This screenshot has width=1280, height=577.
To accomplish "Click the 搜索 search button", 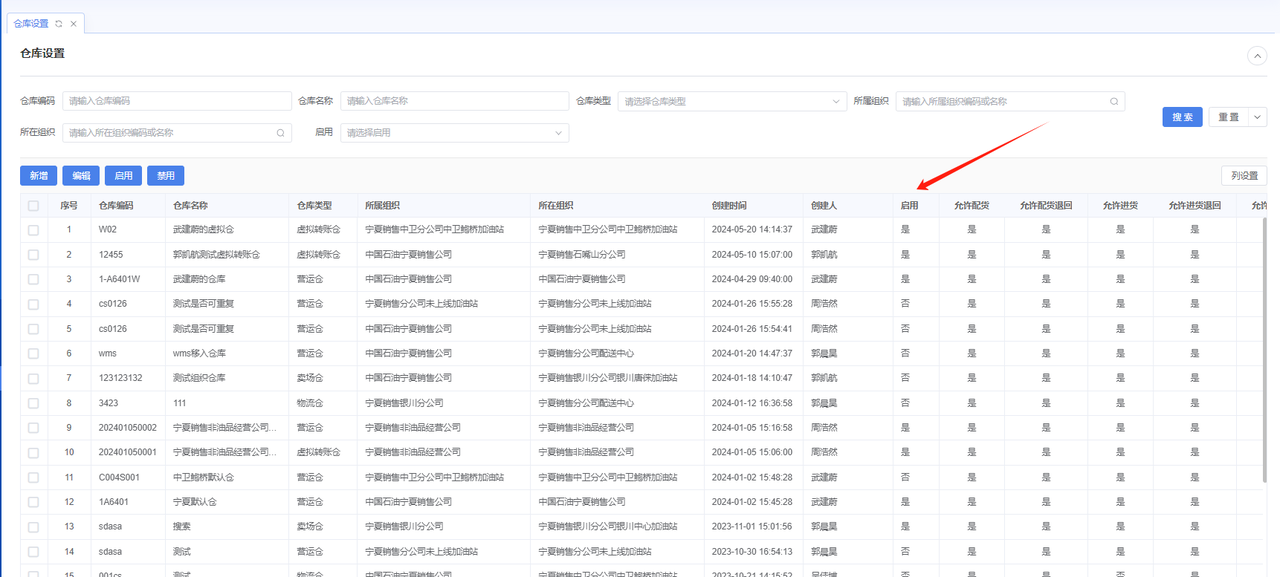I will pyautogui.click(x=1182, y=117).
